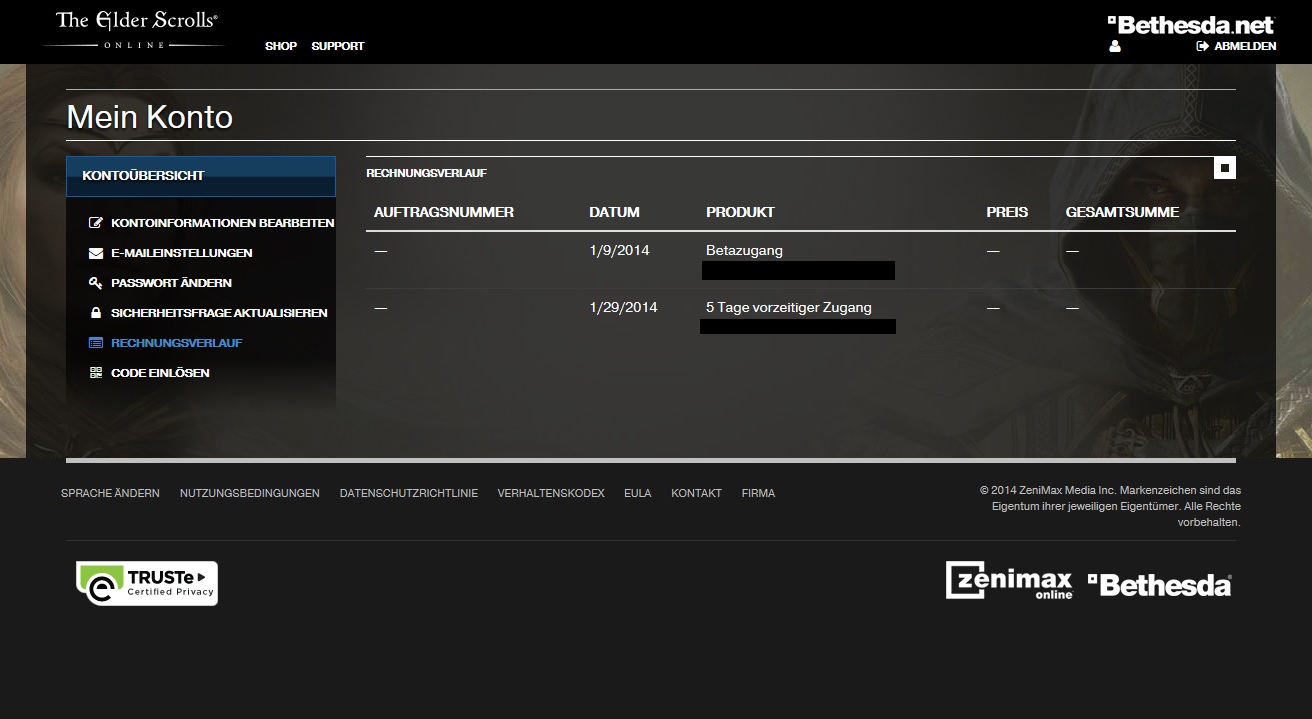Open Datenschutzrichtlinie footer link

[x=409, y=493]
